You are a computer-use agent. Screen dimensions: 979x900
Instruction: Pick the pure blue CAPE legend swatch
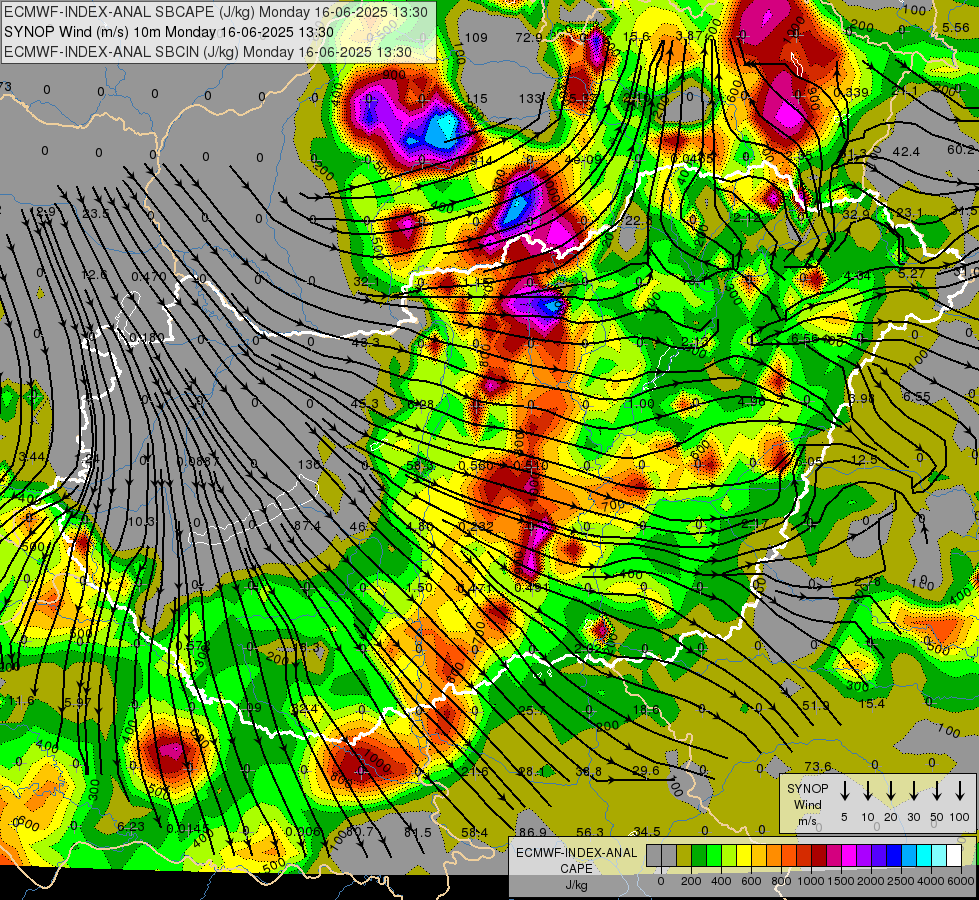(893, 856)
